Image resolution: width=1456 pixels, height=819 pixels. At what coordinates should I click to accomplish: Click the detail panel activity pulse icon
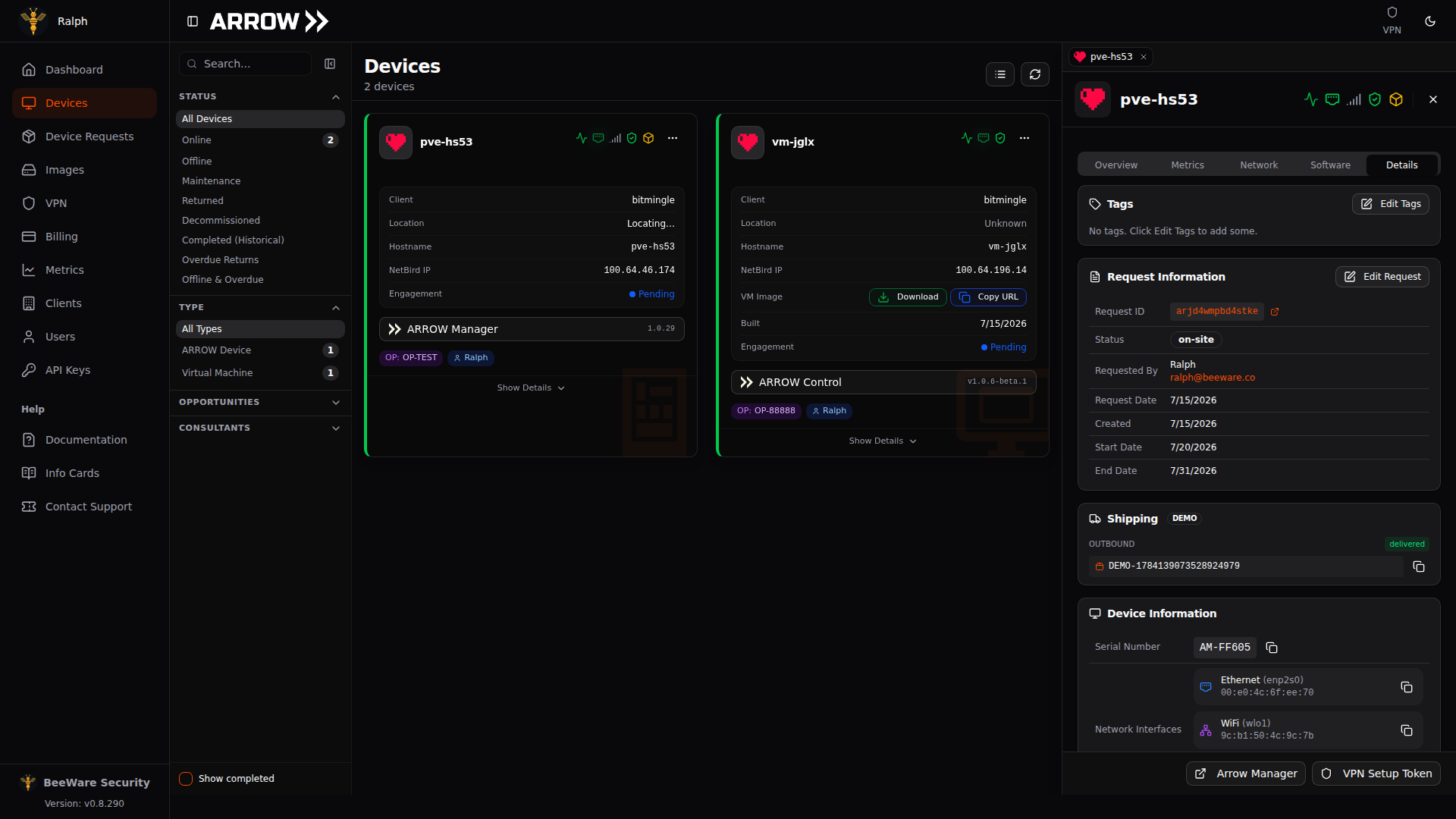[1311, 99]
